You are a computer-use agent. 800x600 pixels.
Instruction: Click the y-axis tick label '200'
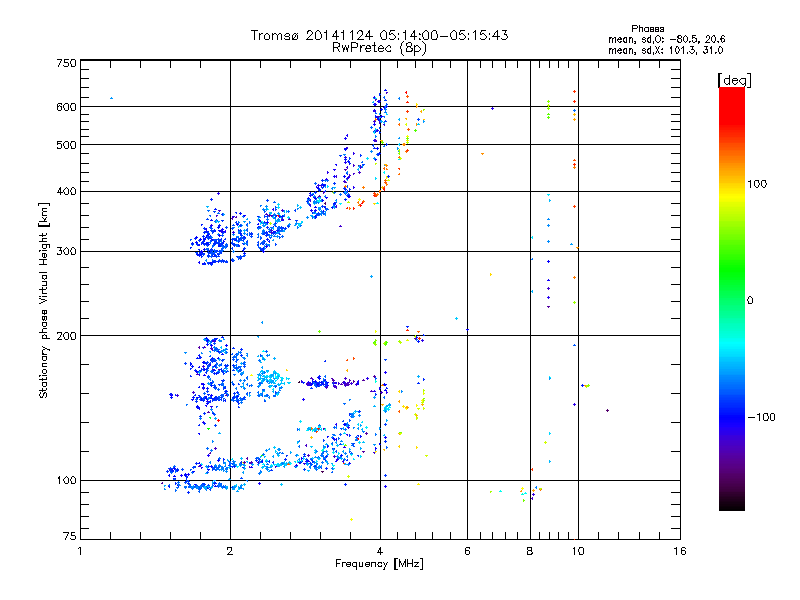[67, 336]
